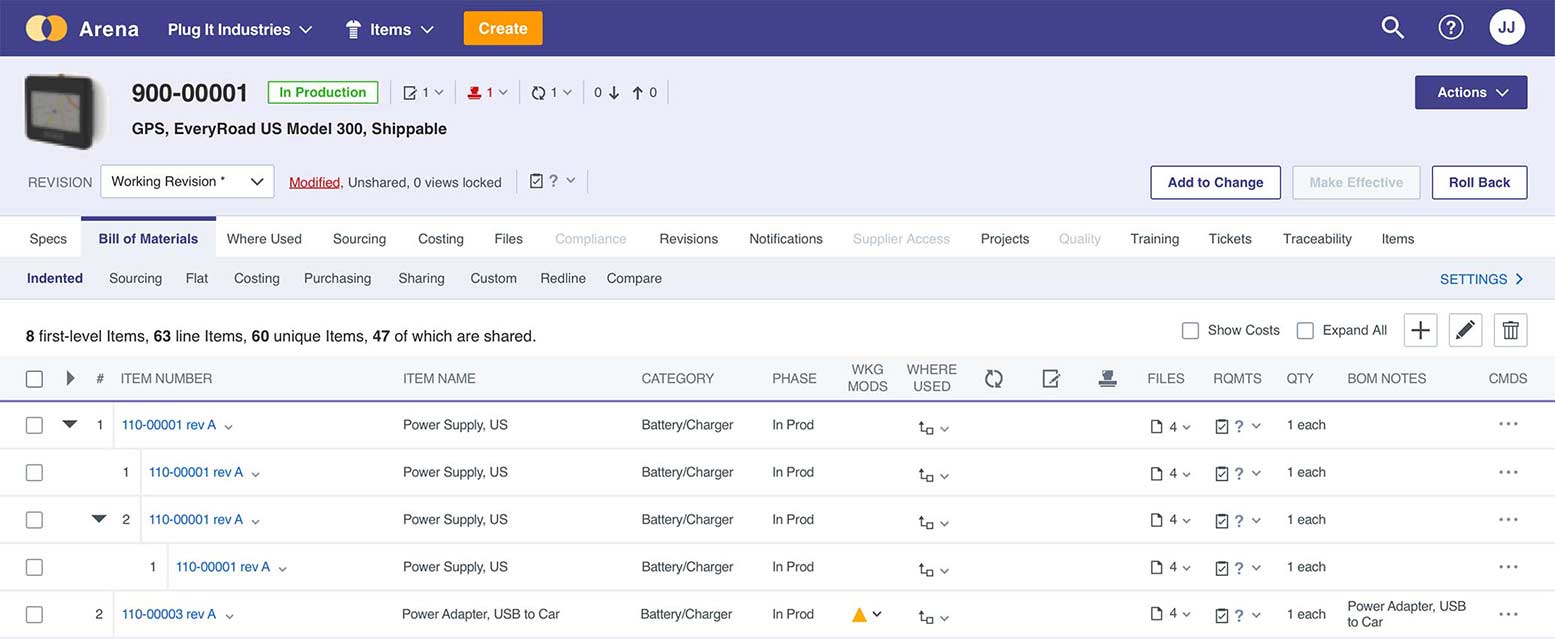
Task: Open the search magnifier icon
Action: (x=1392, y=28)
